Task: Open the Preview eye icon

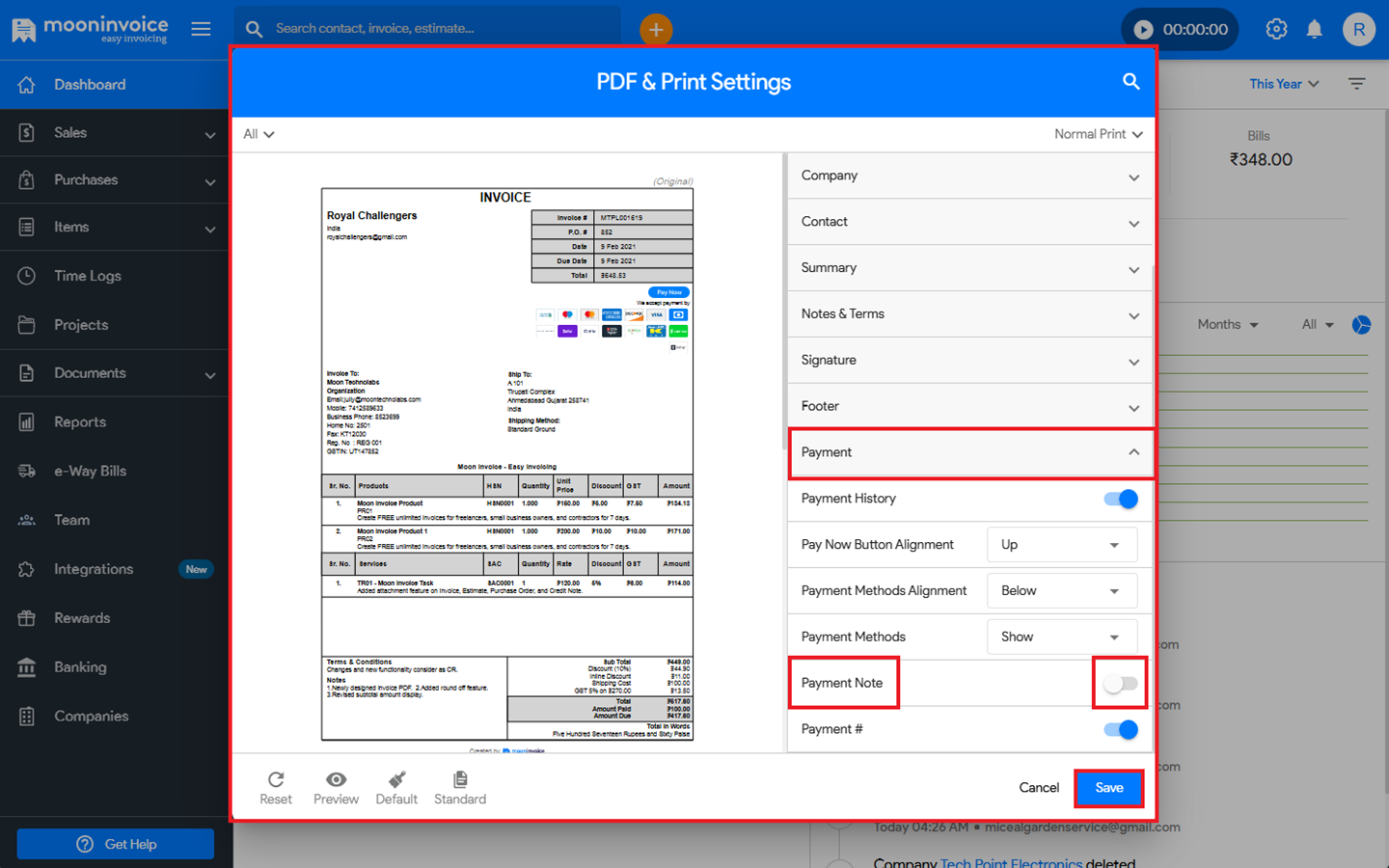Action: 336,779
